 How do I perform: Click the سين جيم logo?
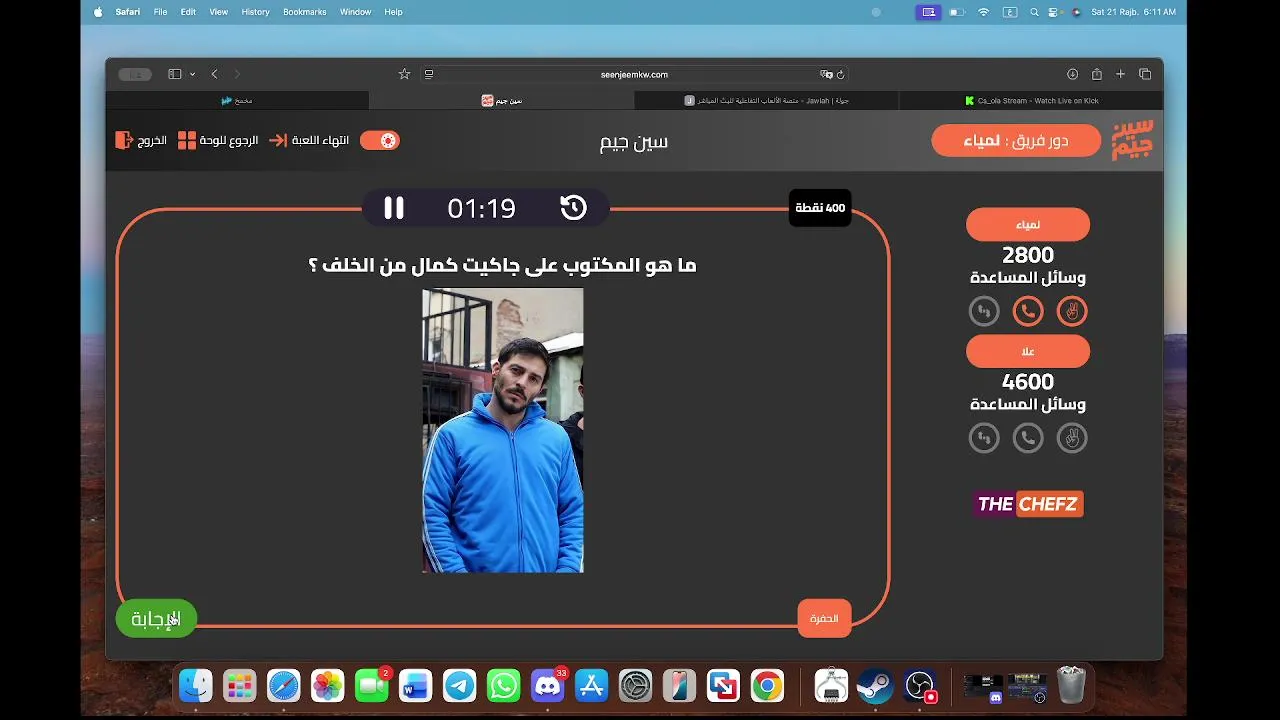tap(1133, 139)
